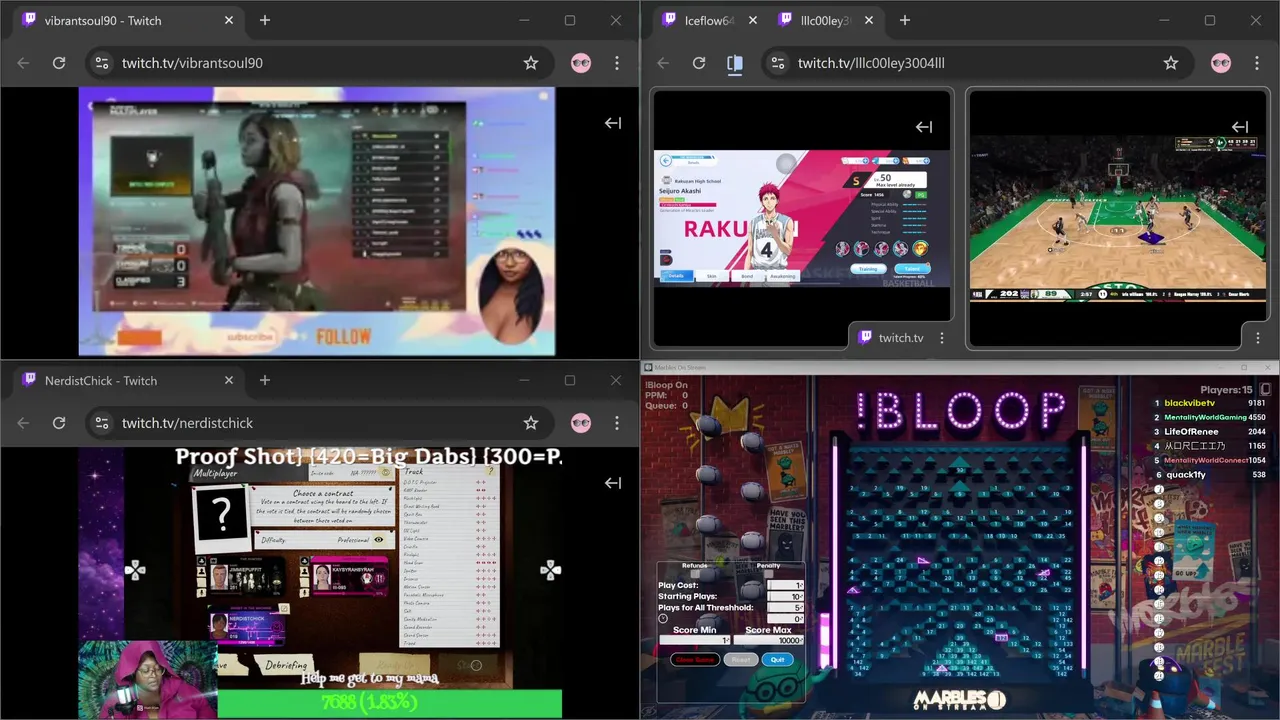Viewport: 1280px width, 720px height.
Task: Click the question mark icon on the Truck list
Action: [491, 471]
